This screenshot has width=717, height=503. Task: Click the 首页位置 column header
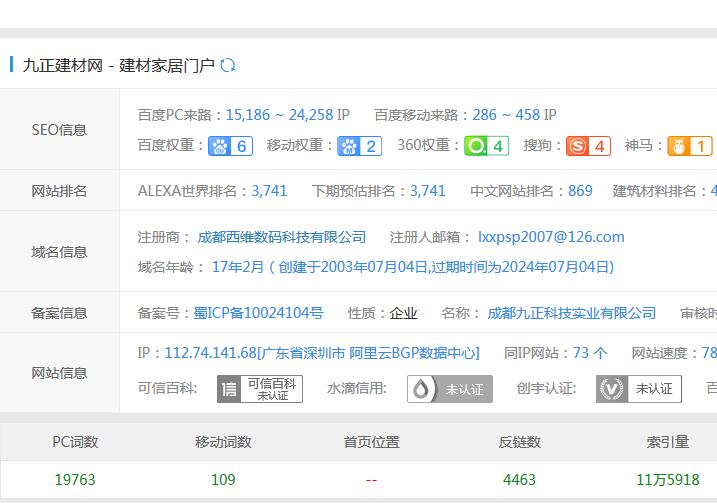[371, 442]
